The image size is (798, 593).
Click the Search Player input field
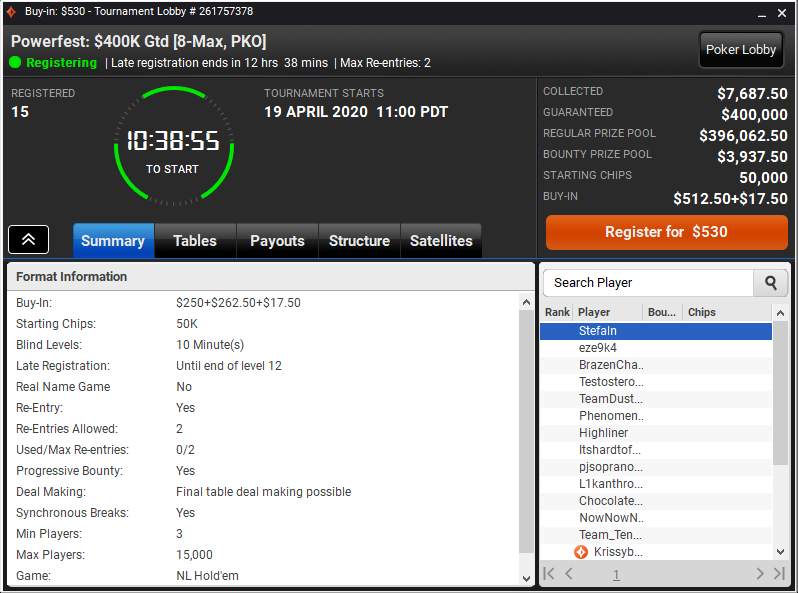point(648,283)
